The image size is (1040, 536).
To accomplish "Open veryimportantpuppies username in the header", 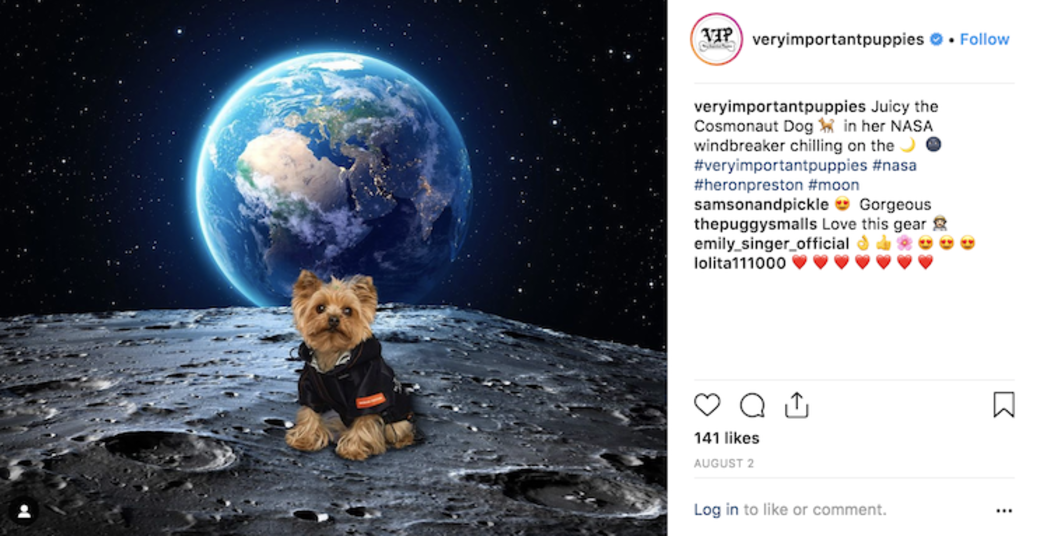I will pyautogui.click(x=838, y=39).
